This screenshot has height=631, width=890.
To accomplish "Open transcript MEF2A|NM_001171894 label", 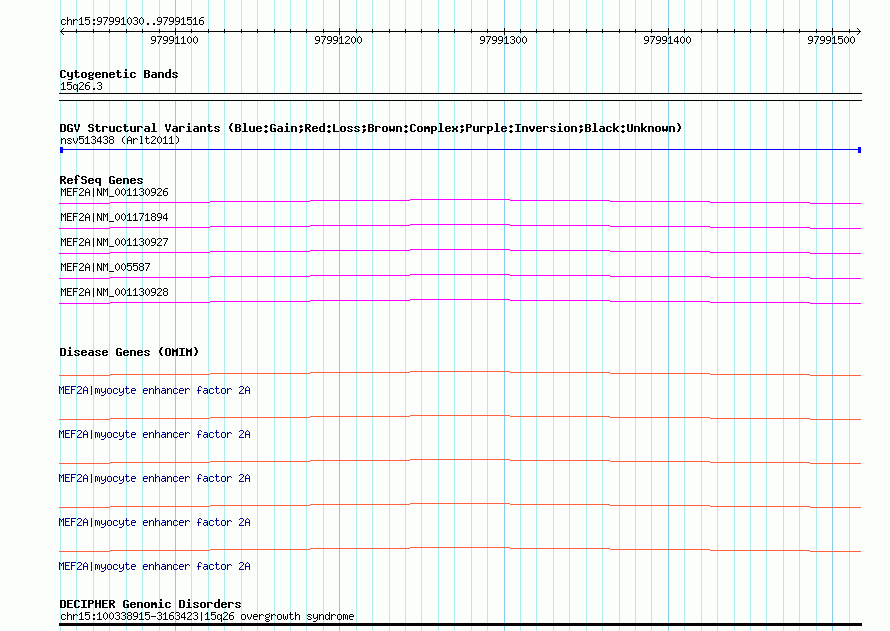I will 114,217.
